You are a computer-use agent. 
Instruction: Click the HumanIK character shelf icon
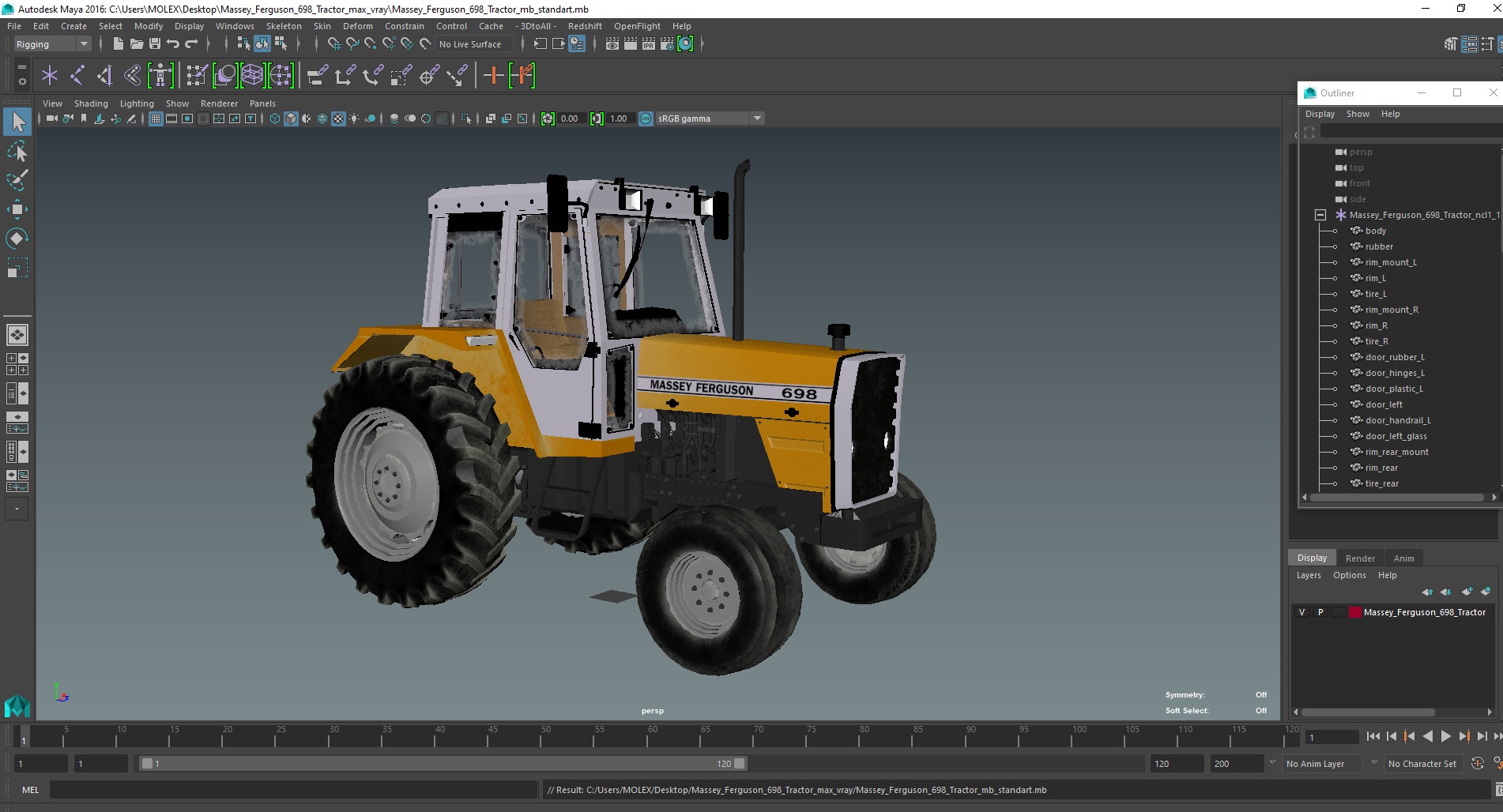click(x=160, y=76)
